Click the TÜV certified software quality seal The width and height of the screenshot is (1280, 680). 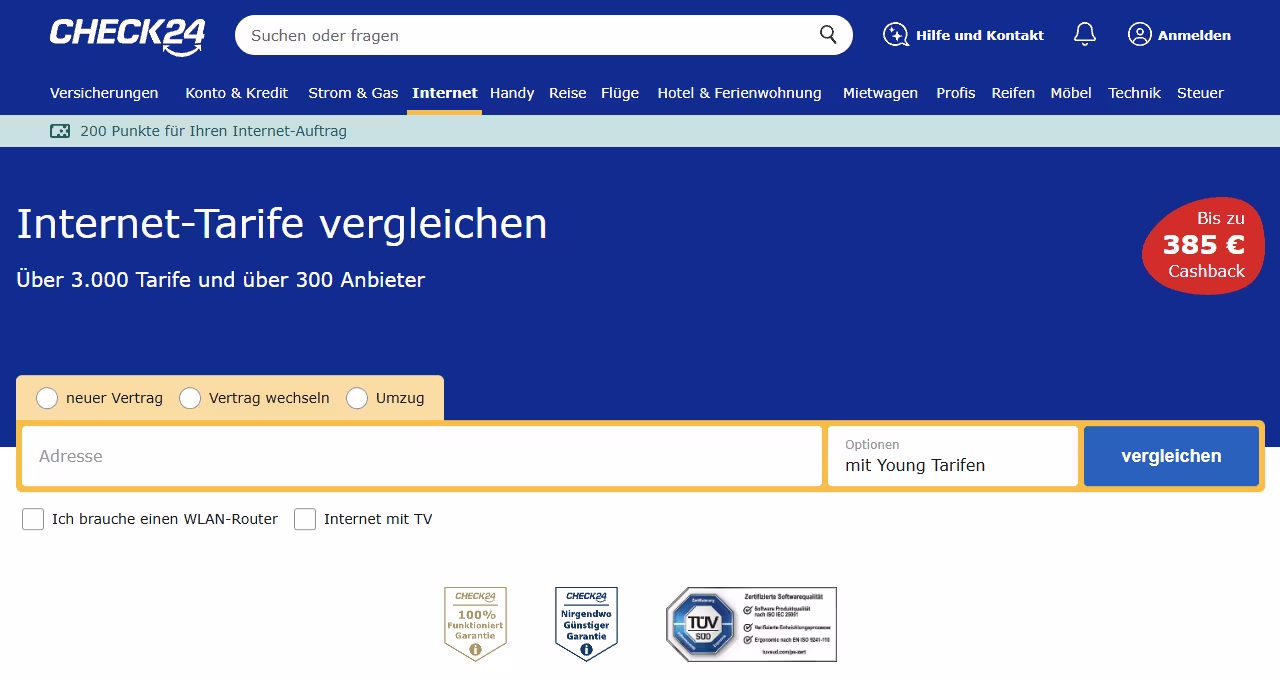click(751, 624)
